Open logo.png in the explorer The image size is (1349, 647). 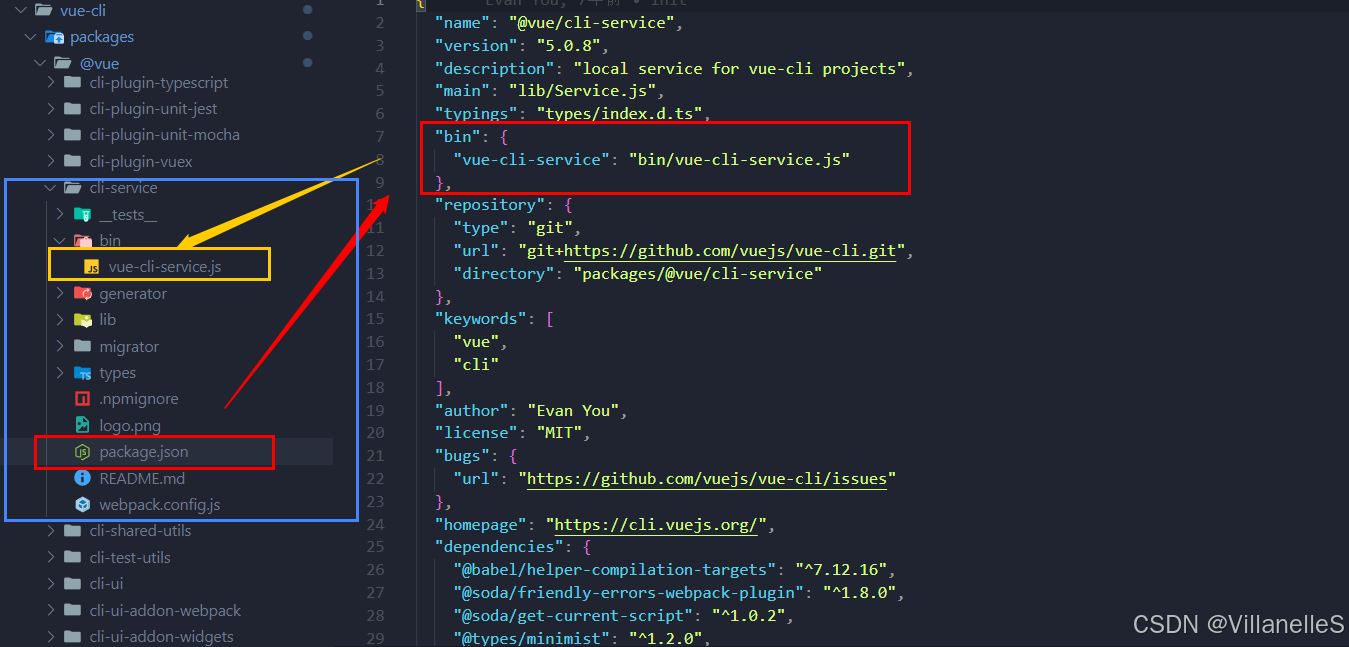coord(130,426)
